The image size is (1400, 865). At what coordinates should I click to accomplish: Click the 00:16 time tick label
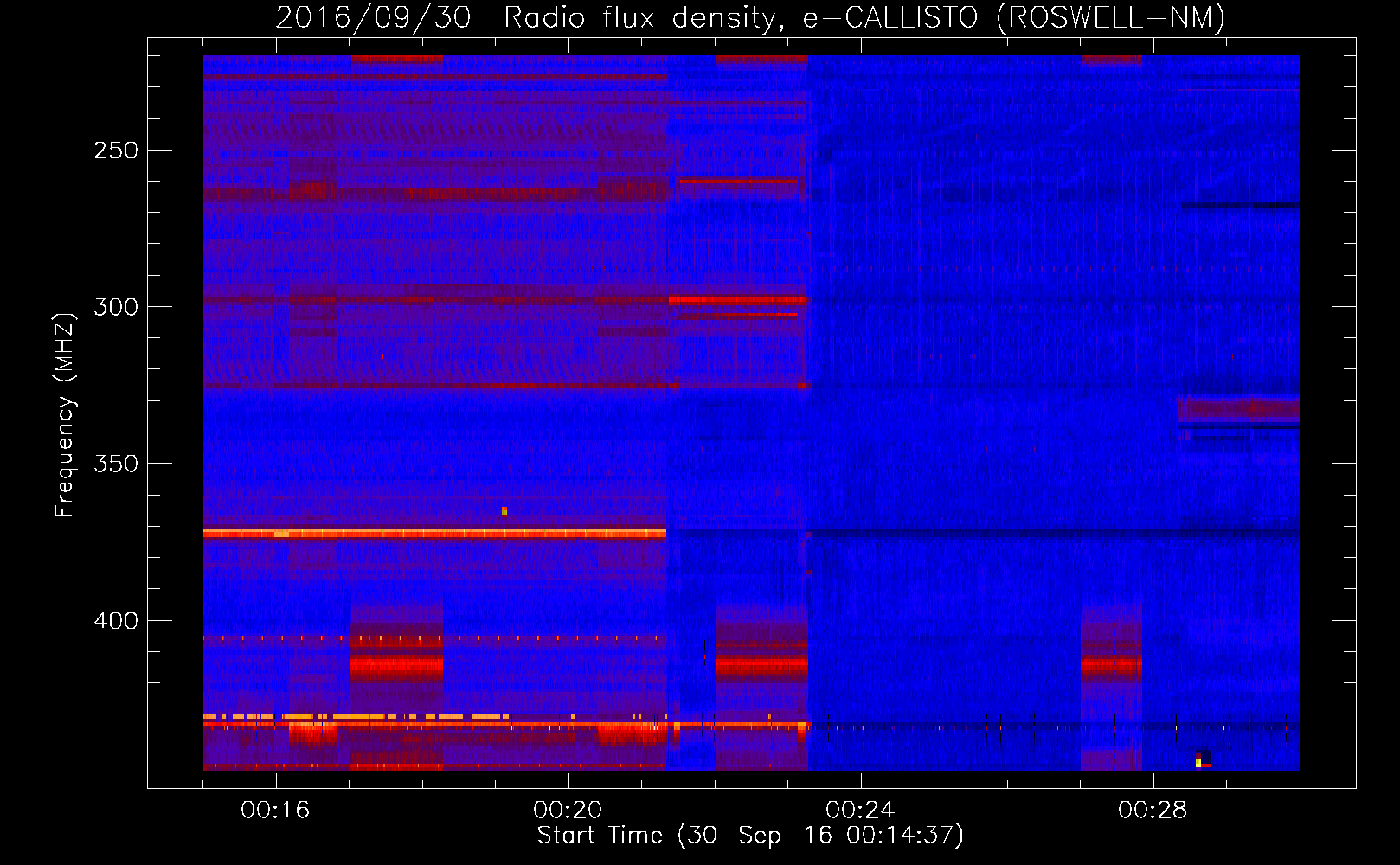point(275,810)
